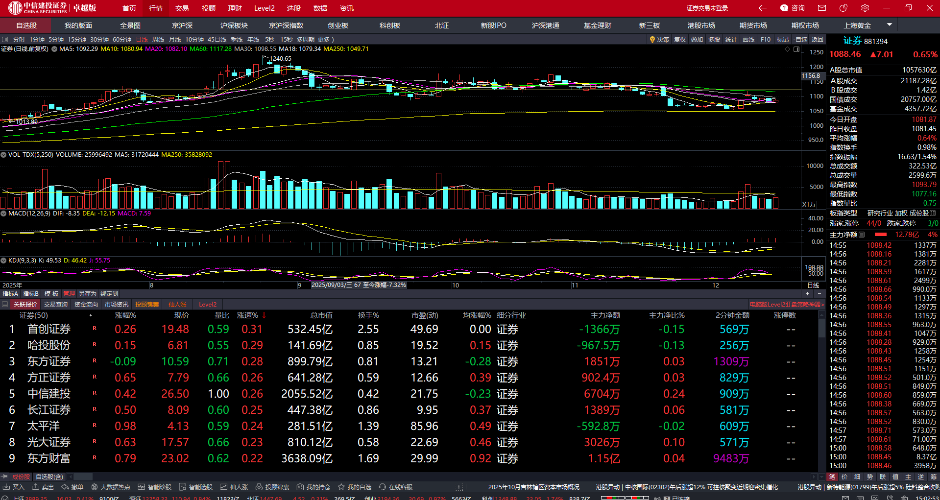Viewport: 940px width, 500px height.
Task: Expand the 证券(50) header dropdown triangle
Action: [x=91, y=315]
